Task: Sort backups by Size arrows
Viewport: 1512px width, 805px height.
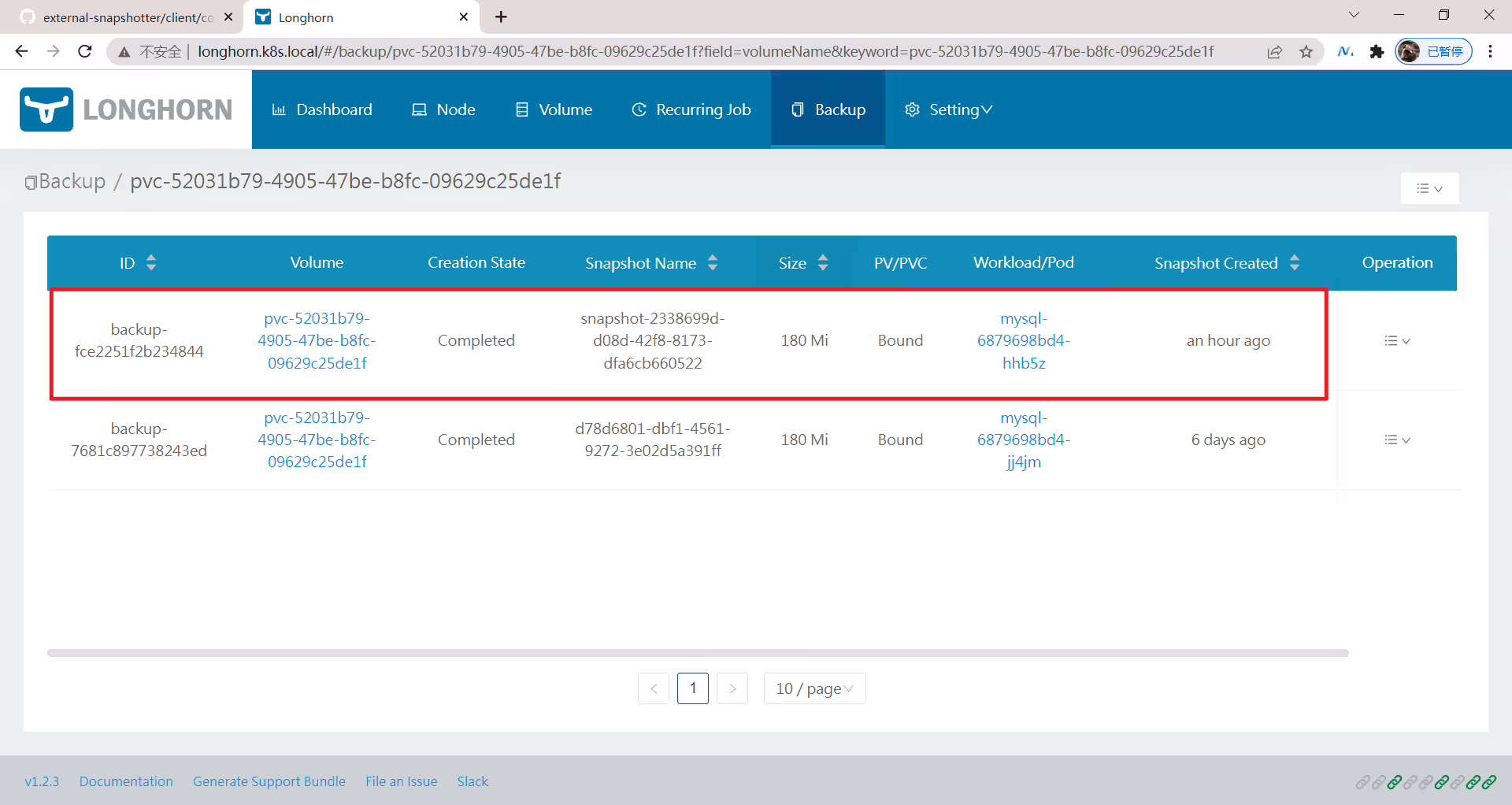Action: (823, 263)
